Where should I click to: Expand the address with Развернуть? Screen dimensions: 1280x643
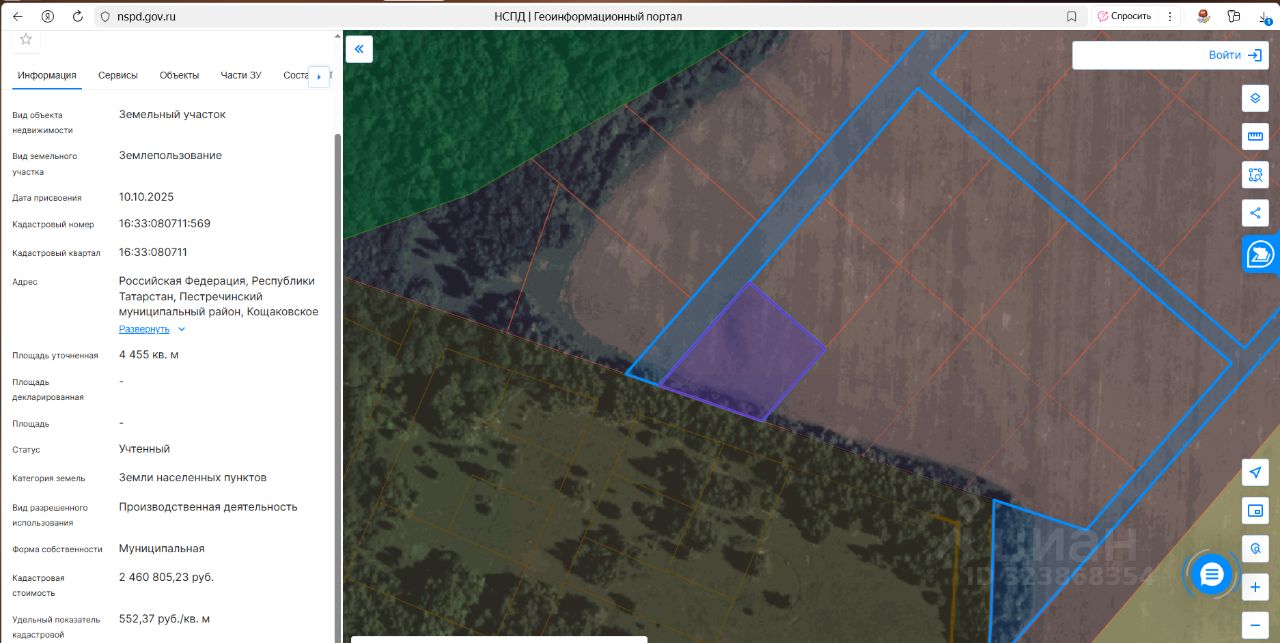(x=145, y=329)
